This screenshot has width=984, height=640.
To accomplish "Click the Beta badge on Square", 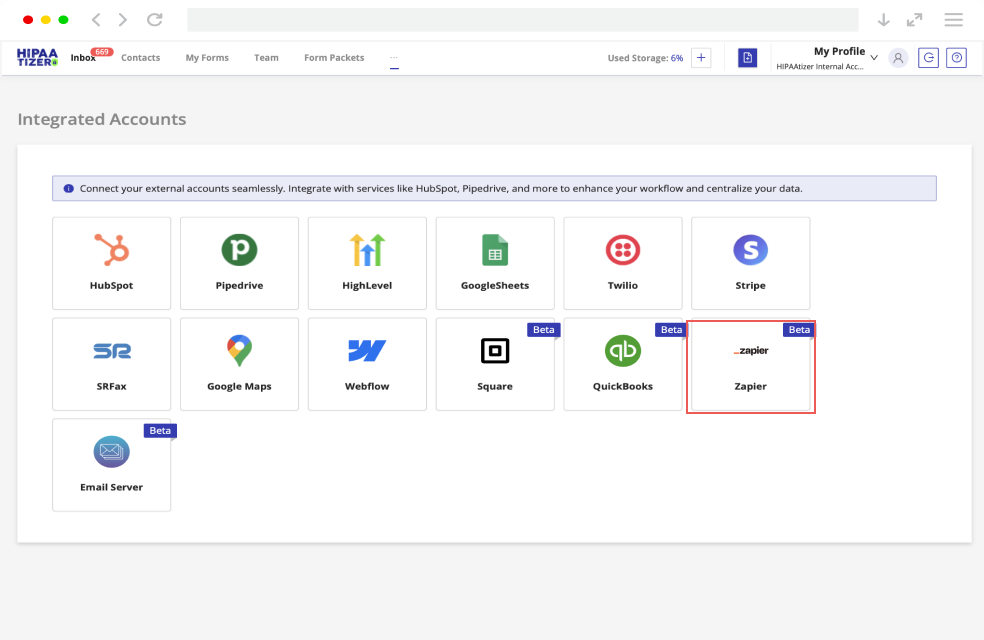I will click(543, 329).
